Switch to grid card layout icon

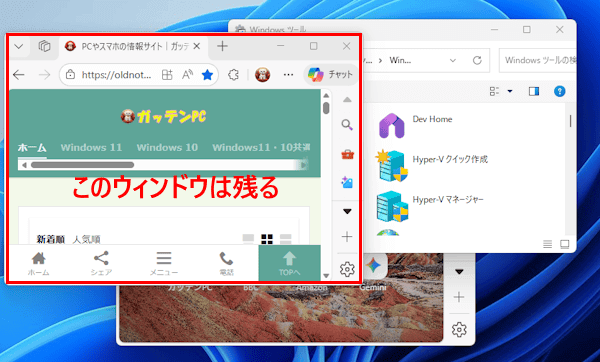[x=267, y=239]
